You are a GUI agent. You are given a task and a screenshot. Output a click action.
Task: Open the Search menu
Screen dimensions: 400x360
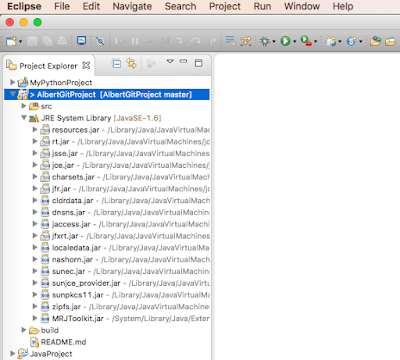(180, 6)
